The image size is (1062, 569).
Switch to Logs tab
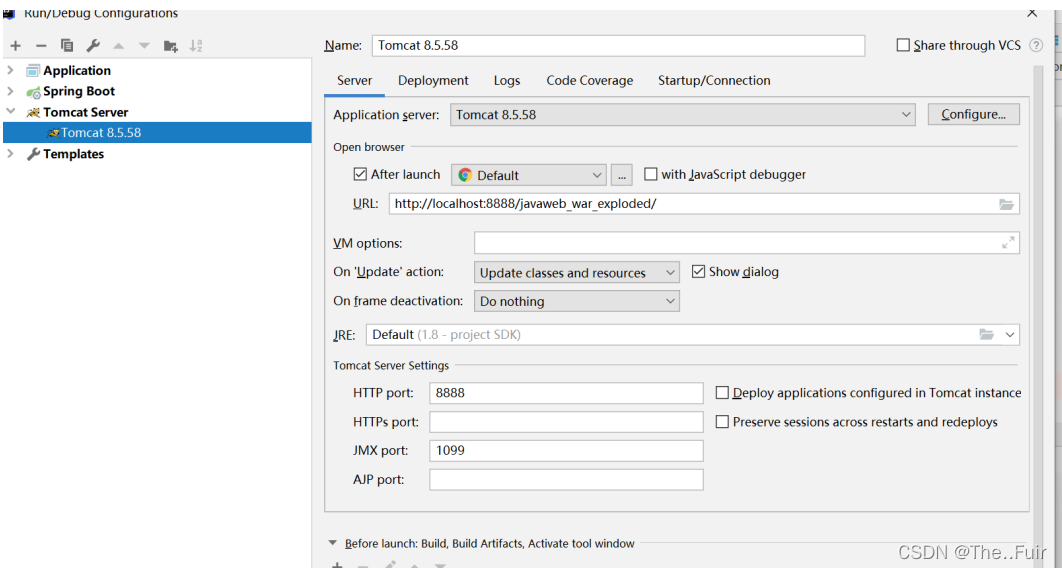(x=507, y=81)
